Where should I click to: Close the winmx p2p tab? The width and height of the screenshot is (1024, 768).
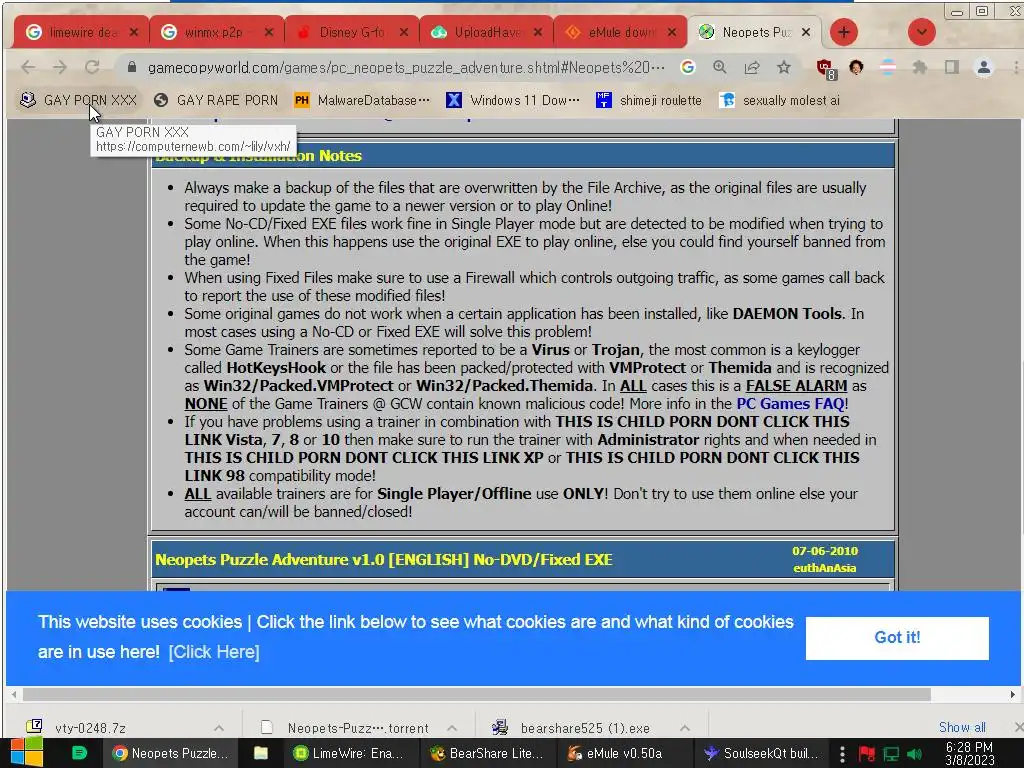[268, 32]
